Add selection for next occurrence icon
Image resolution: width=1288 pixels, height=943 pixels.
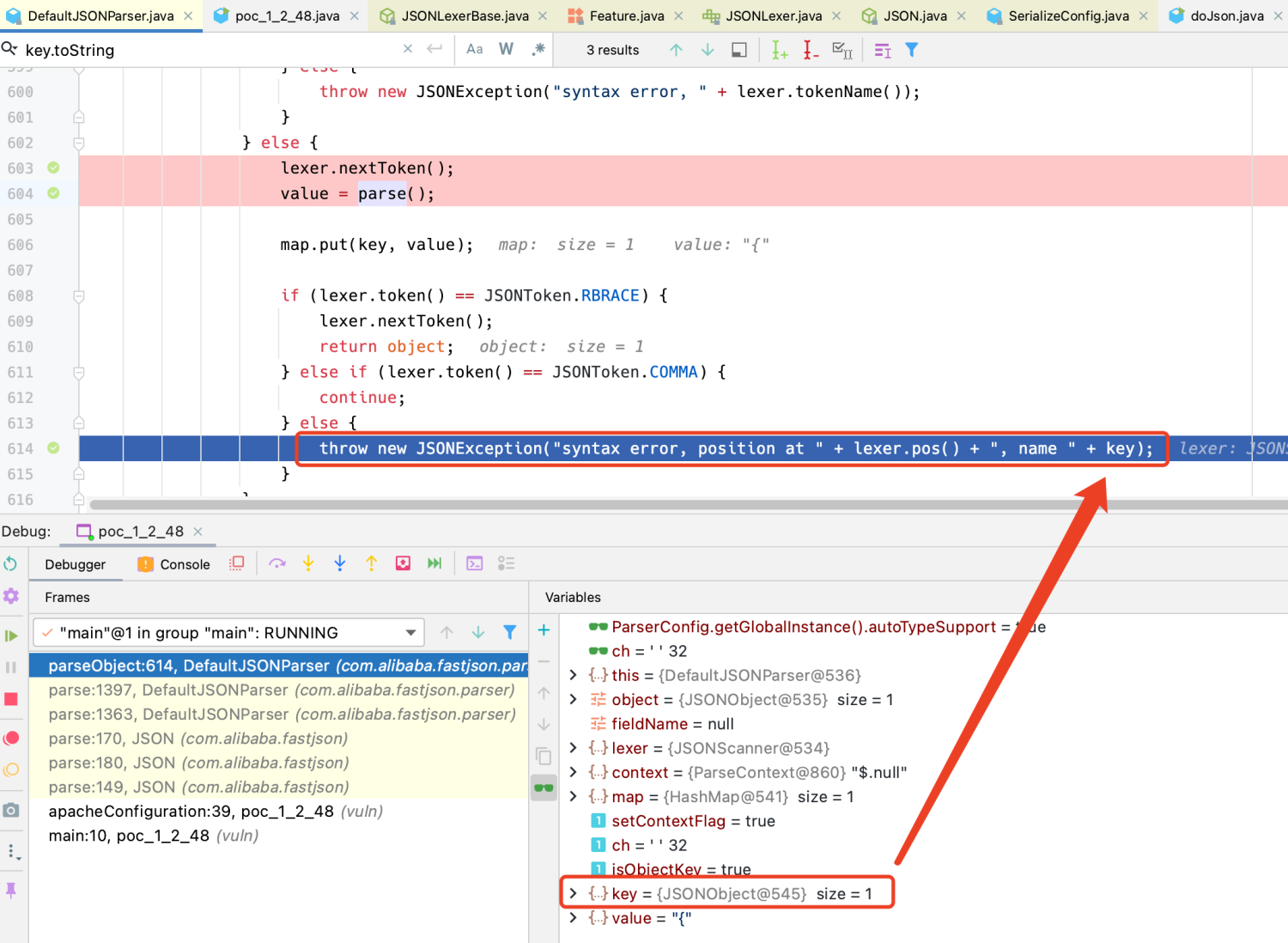coord(780,50)
